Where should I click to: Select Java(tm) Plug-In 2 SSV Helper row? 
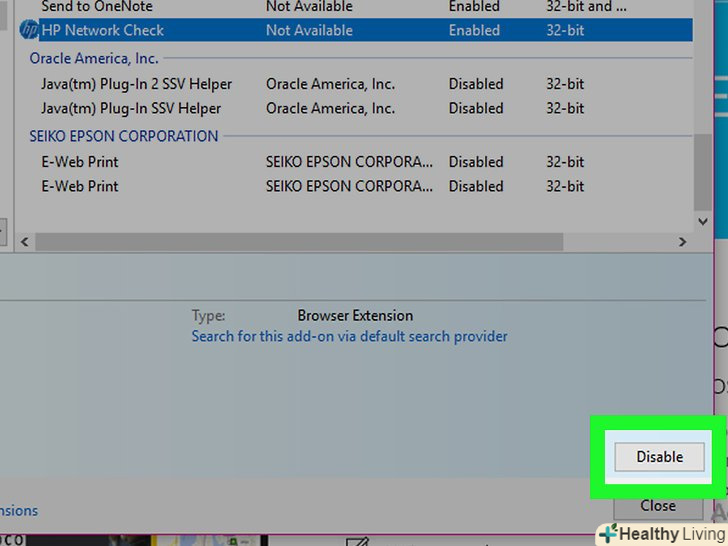[366, 84]
